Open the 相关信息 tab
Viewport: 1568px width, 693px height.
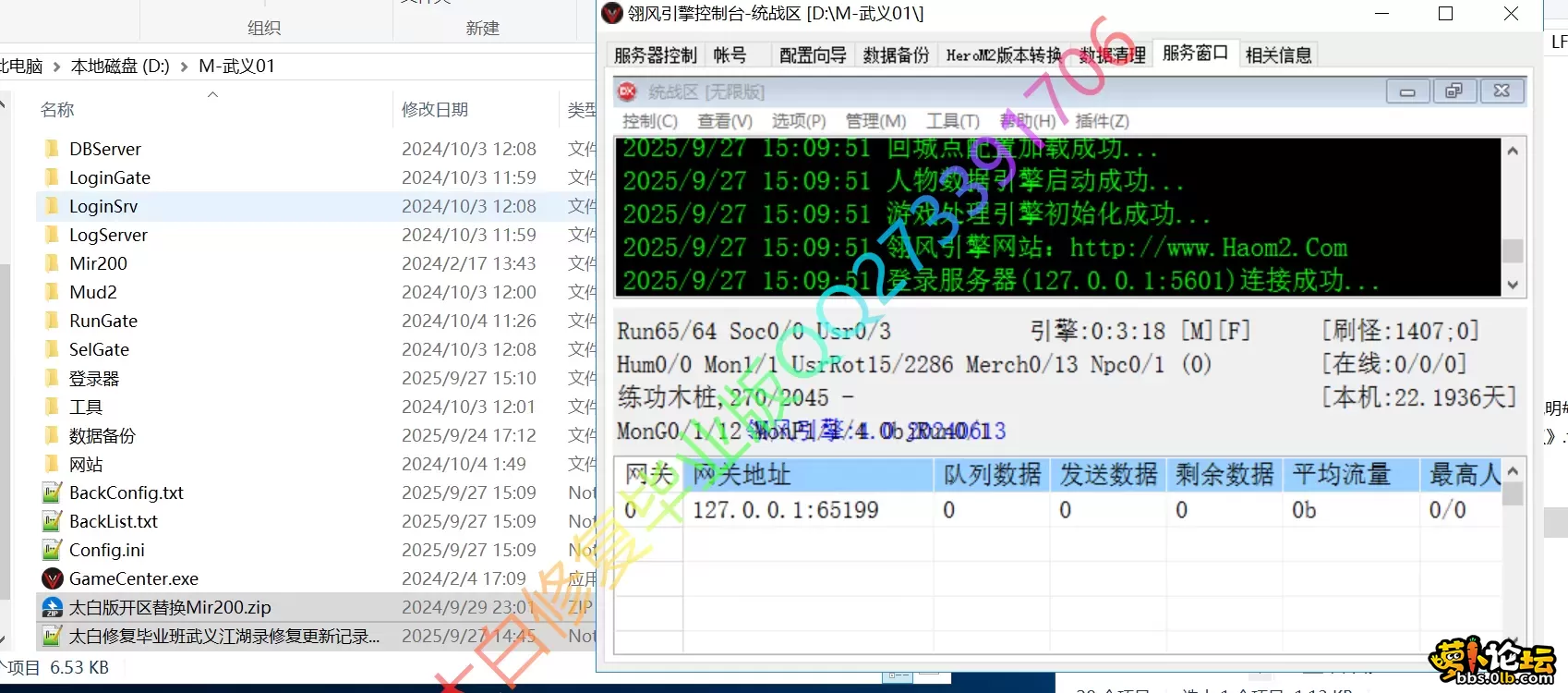1278,55
